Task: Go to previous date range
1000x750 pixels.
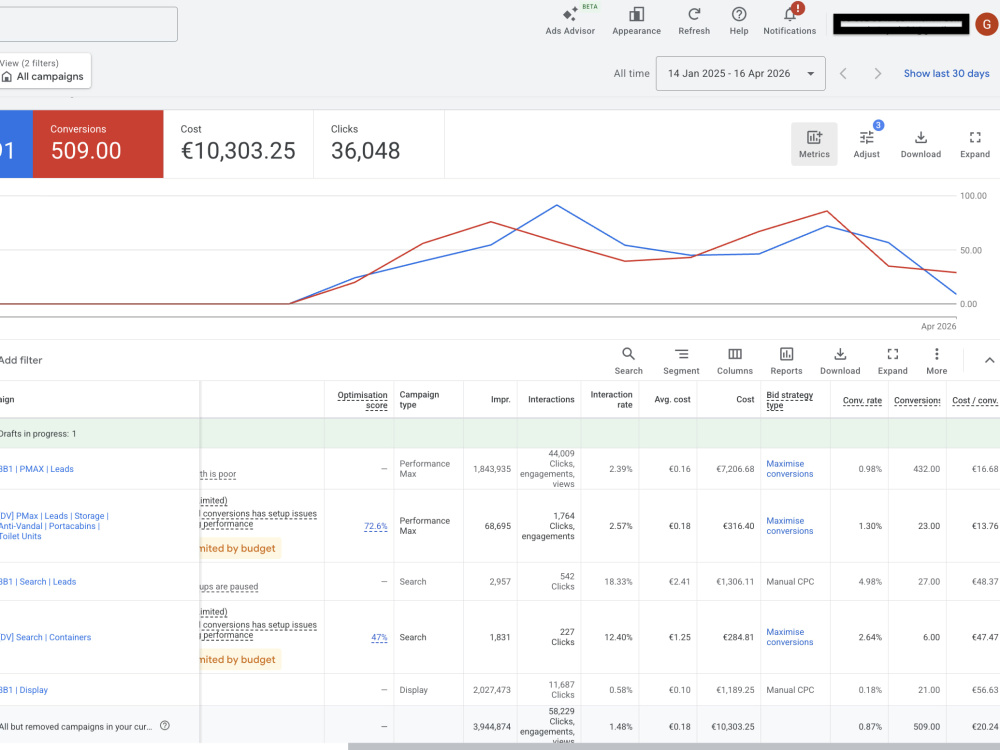Action: pos(843,73)
